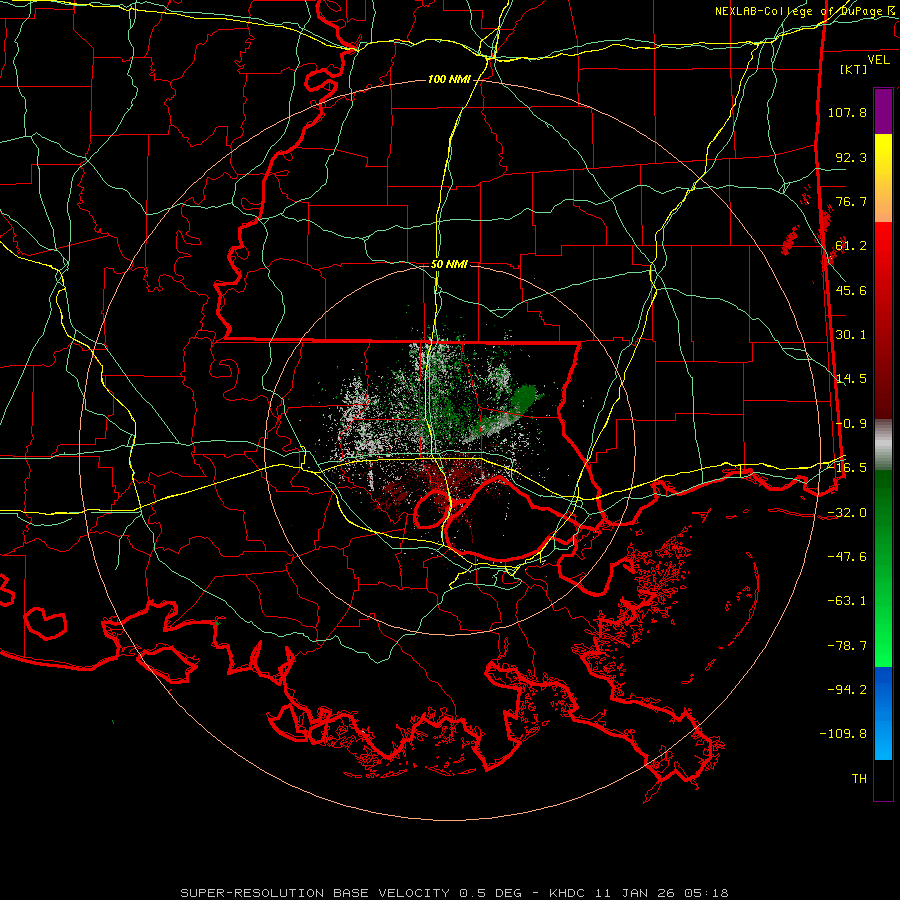
Task: Select the 61.2 velocity scale value
Action: pos(851,246)
